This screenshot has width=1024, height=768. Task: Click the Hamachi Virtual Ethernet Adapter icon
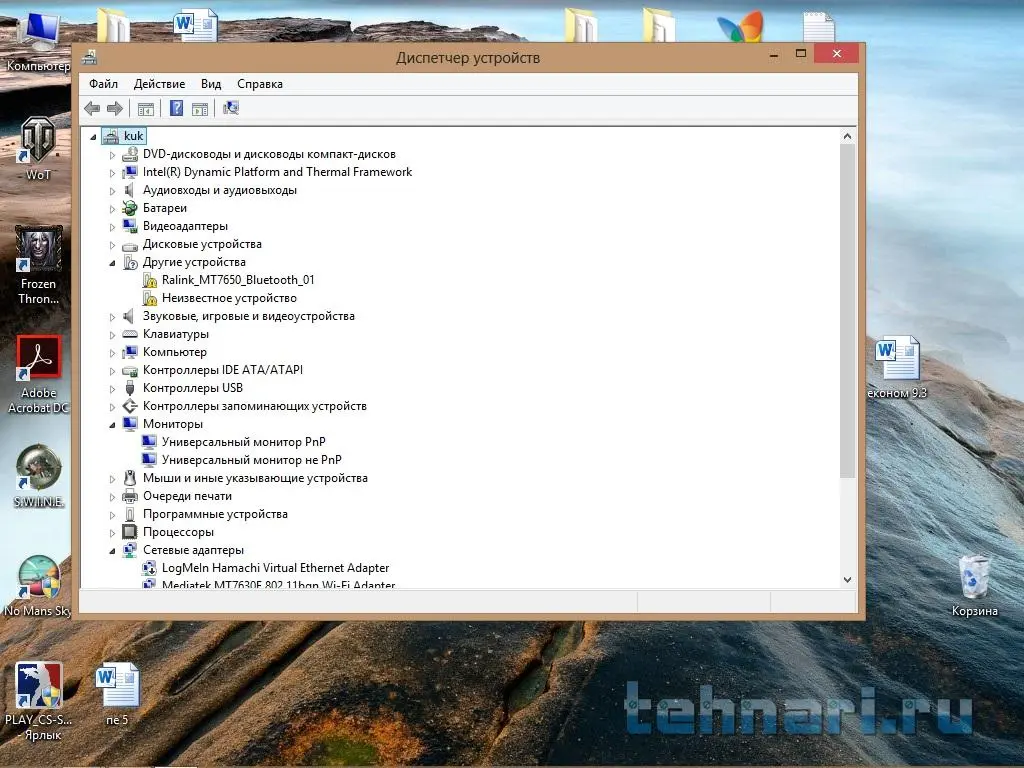[150, 568]
